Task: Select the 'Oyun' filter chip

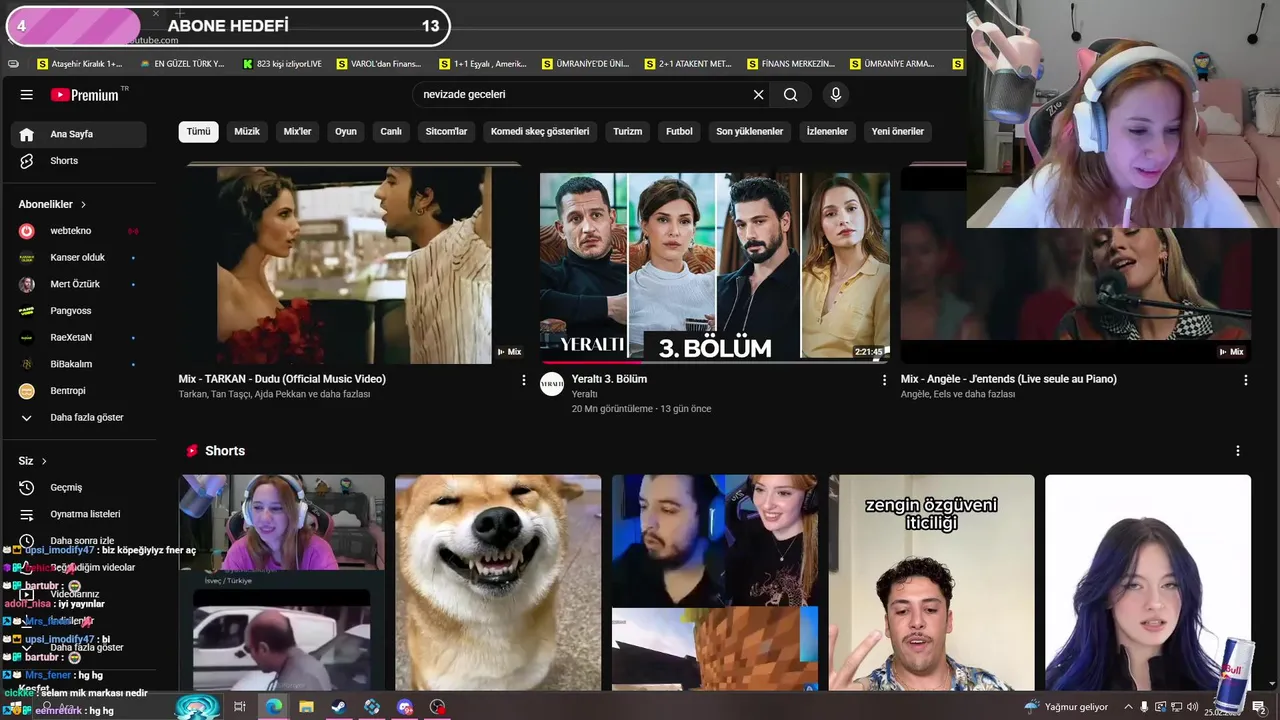Action: pyautogui.click(x=346, y=131)
